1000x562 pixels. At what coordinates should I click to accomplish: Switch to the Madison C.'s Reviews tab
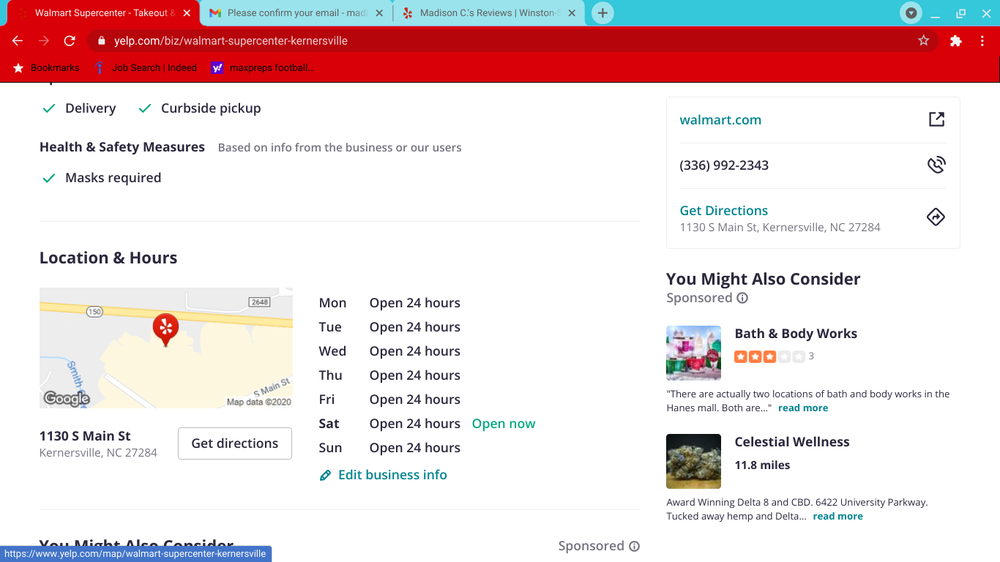[x=488, y=13]
